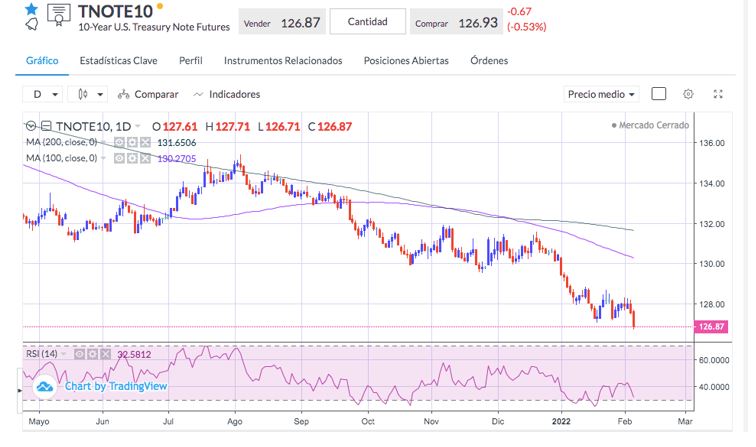Screen dimensions: 756x447
Task: Click the RSI value 32.5812
Action: pyautogui.click(x=134, y=354)
